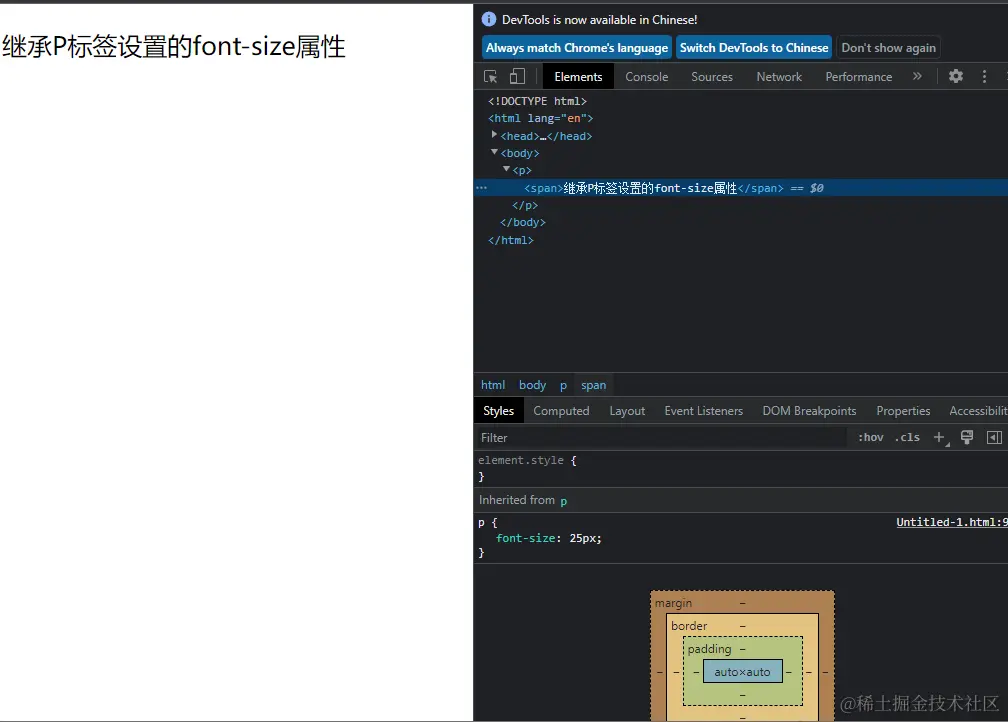
Task: Click the new style rule plus icon
Action: [938, 437]
